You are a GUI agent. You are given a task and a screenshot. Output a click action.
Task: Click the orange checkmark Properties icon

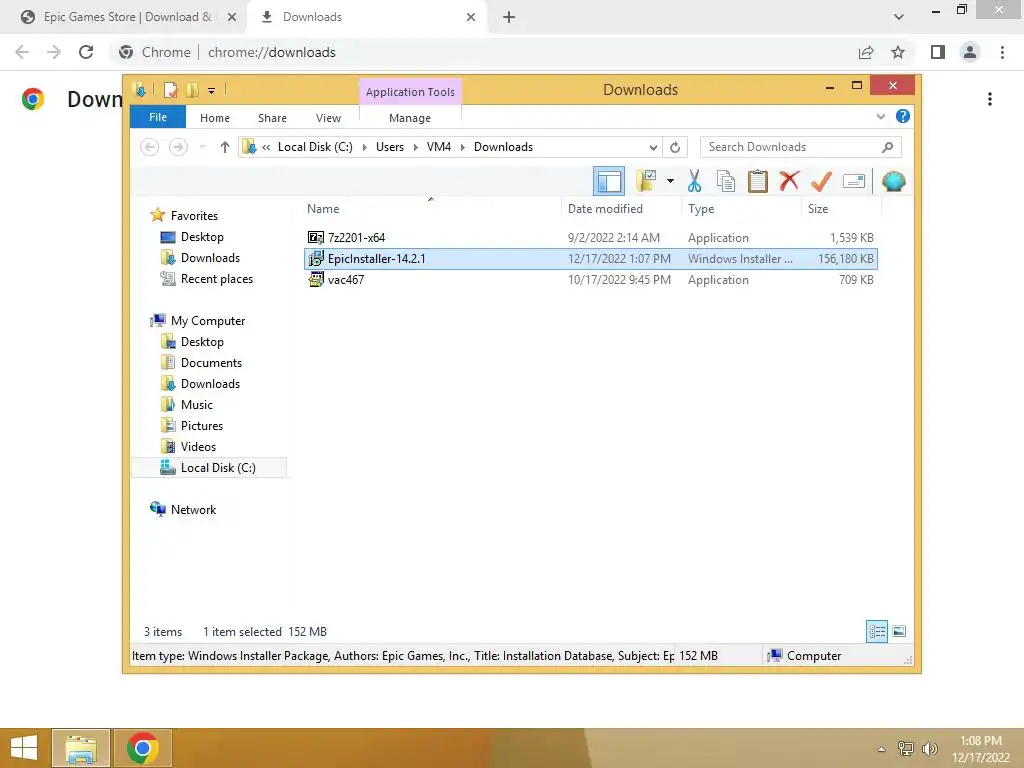coord(821,181)
